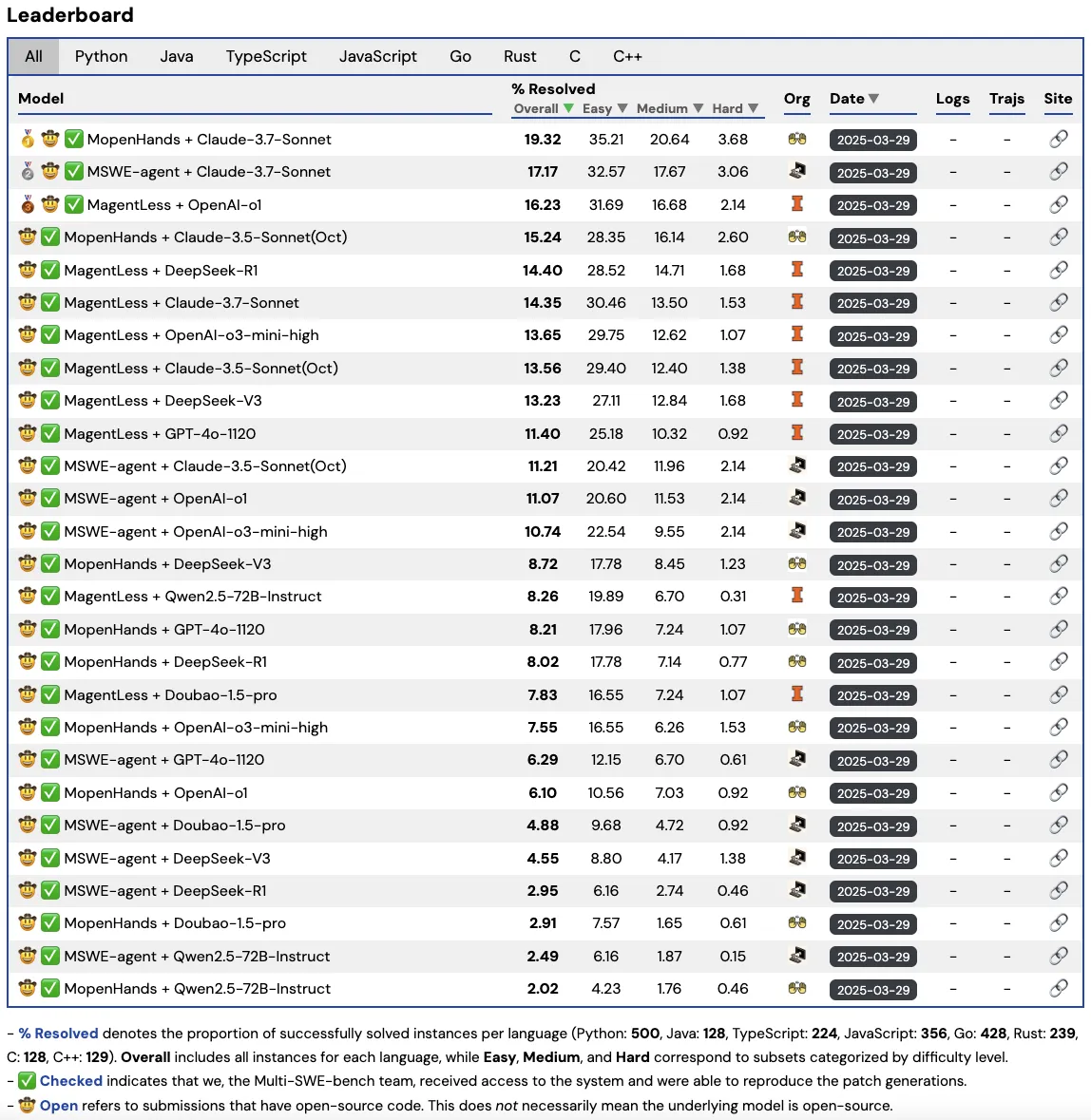The image size is (1091, 1120).
Task: Click the checked mark on MagentLess + GPT-4o-1120 row
Action: click(49, 433)
